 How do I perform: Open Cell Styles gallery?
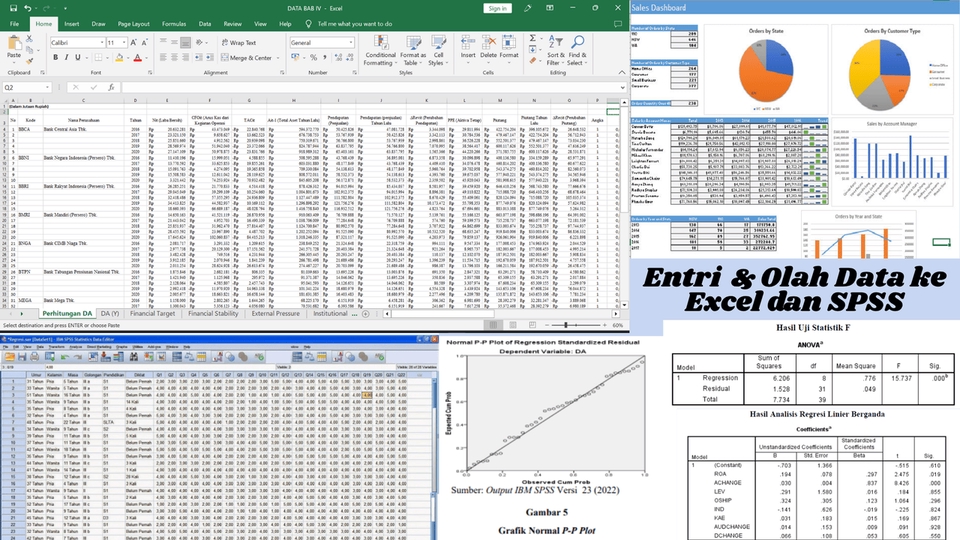pyautogui.click(x=438, y=50)
